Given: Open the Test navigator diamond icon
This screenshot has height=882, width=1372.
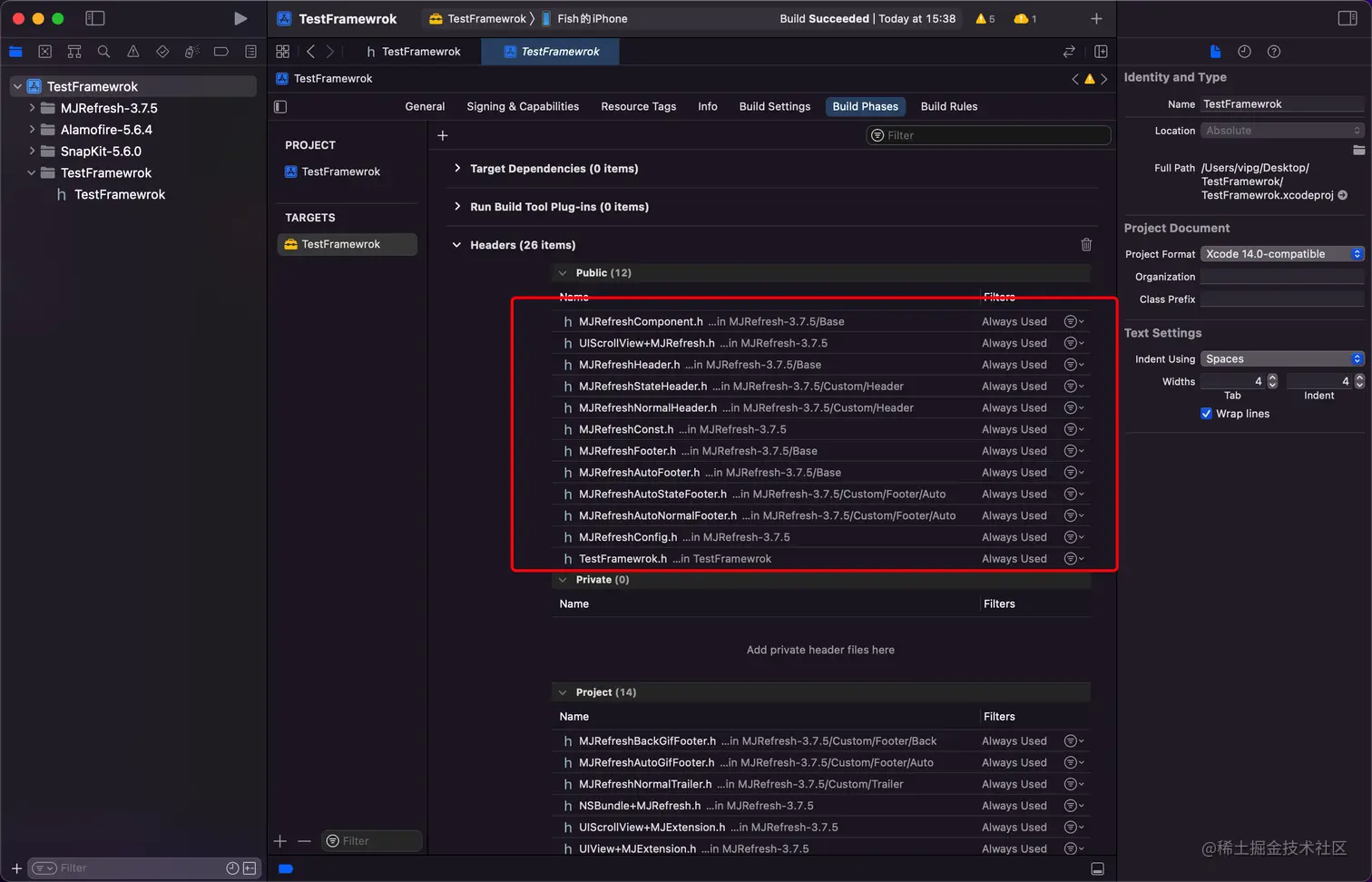Looking at the screenshot, I should [162, 52].
